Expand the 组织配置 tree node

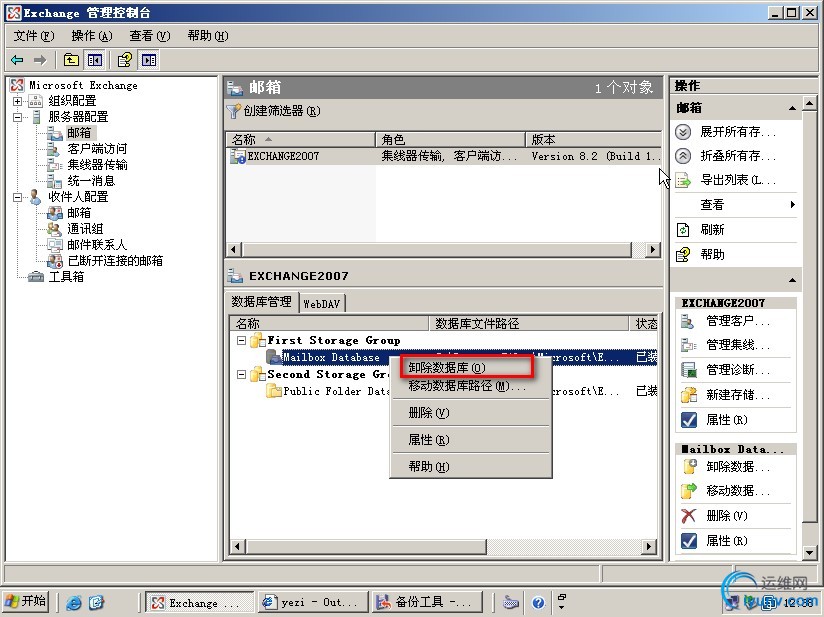click(x=18, y=101)
